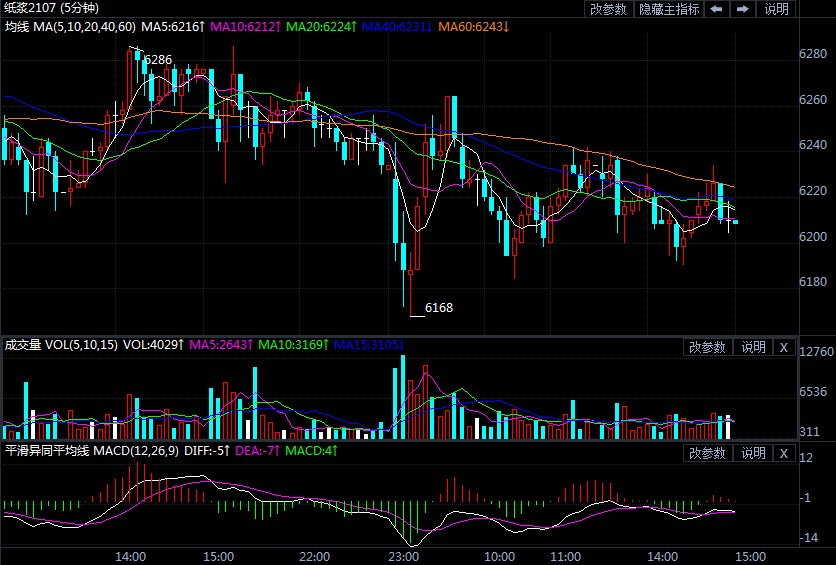Open 改参数 in the MACD panel
836x565 pixels.
(708, 453)
